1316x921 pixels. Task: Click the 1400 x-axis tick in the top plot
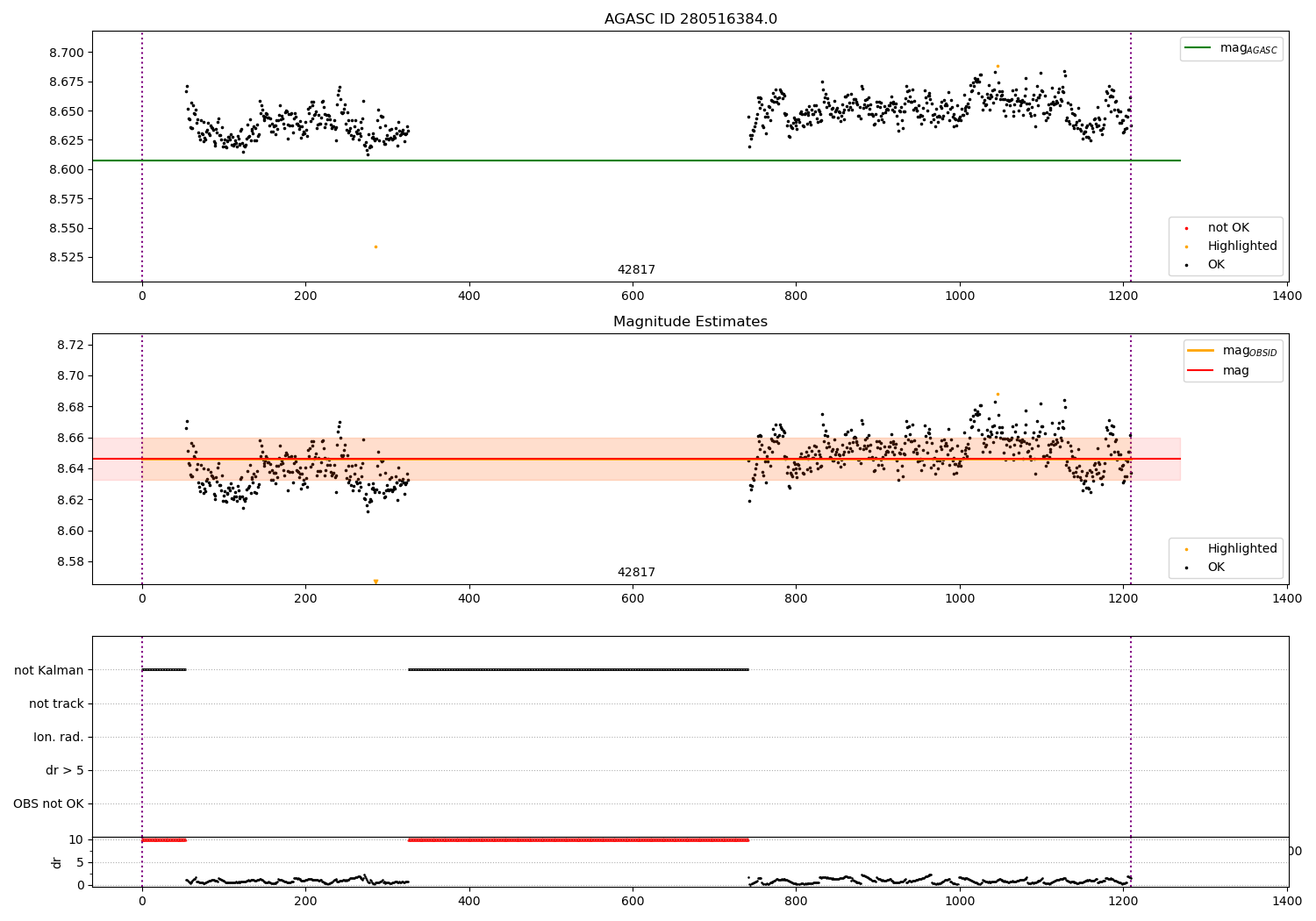click(1287, 296)
